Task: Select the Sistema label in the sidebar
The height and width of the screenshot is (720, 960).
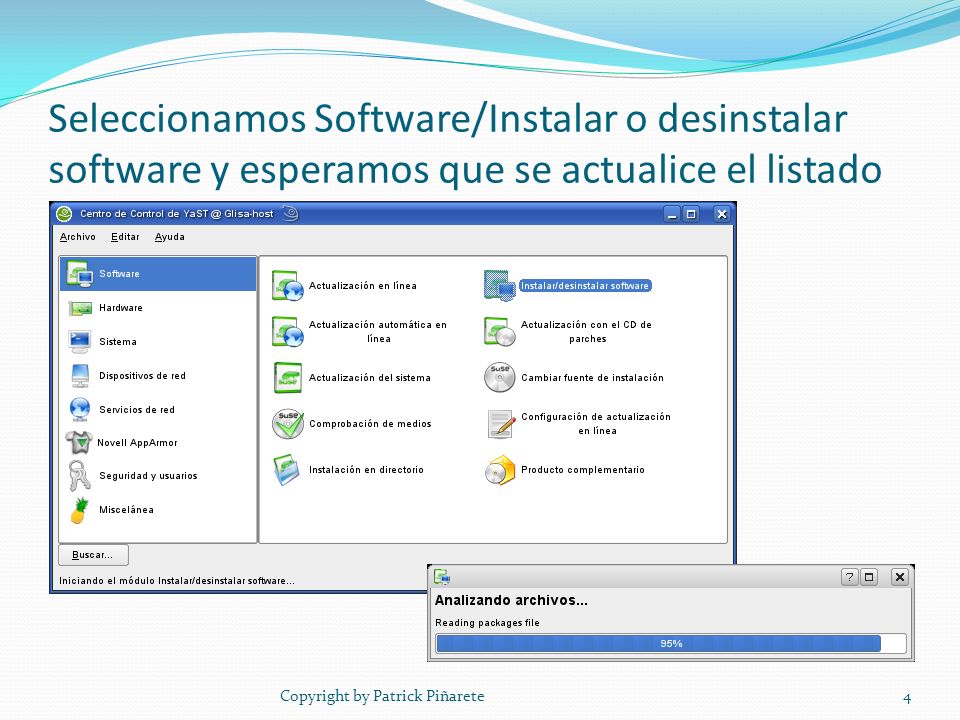Action: pyautogui.click(x=118, y=342)
